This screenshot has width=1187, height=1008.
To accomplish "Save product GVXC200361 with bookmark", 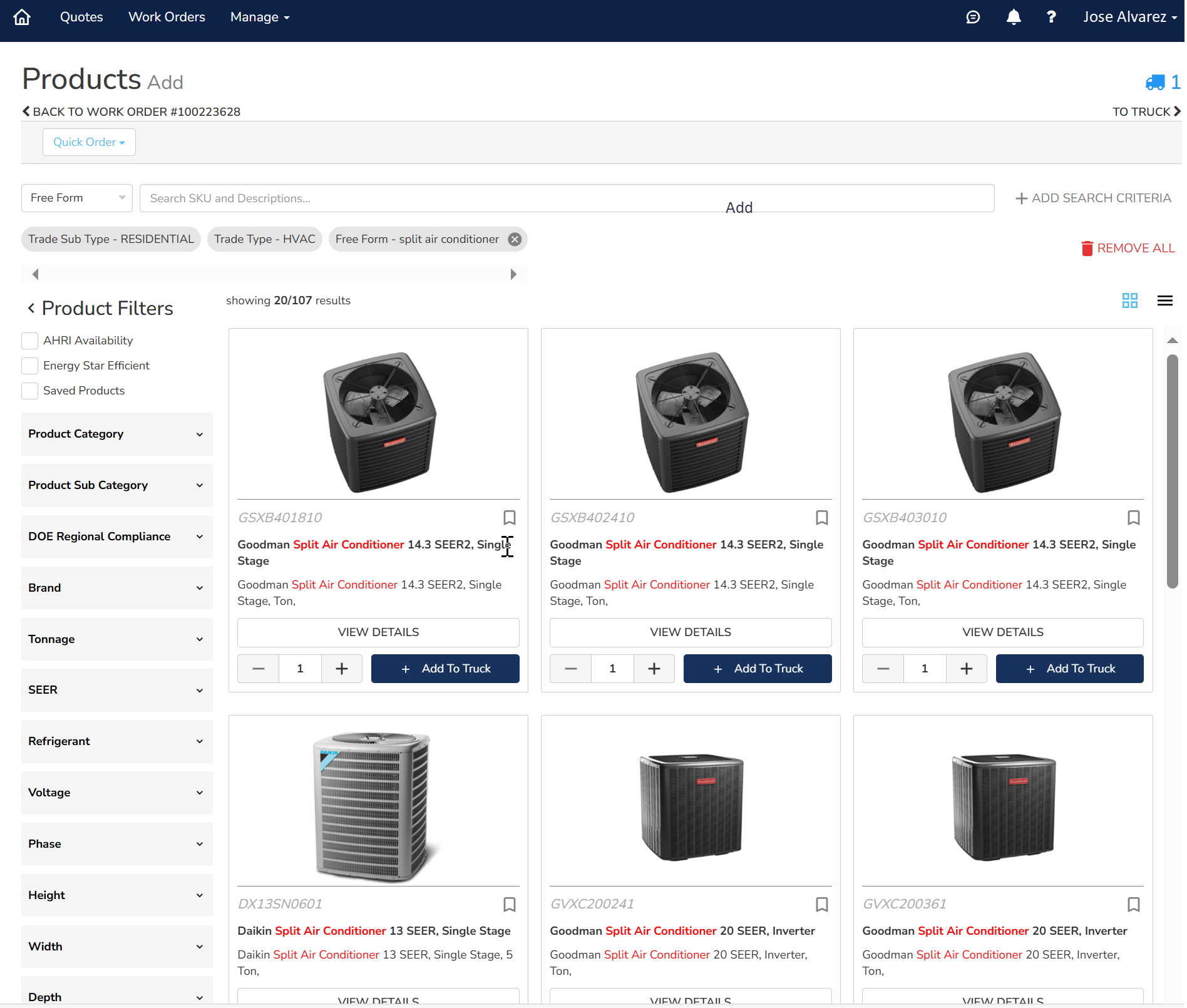I will coord(1134,904).
